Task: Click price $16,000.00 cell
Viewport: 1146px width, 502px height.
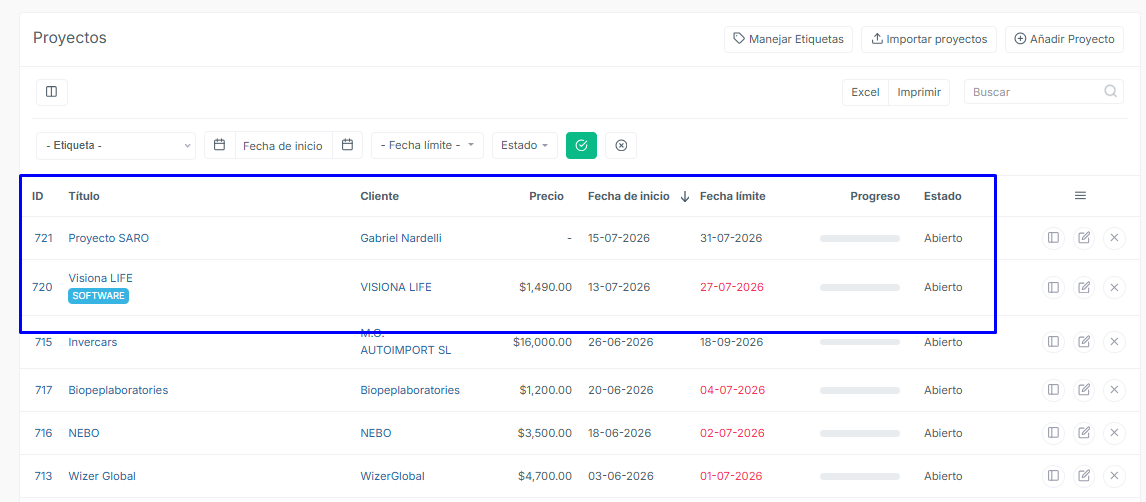Action: [x=542, y=341]
